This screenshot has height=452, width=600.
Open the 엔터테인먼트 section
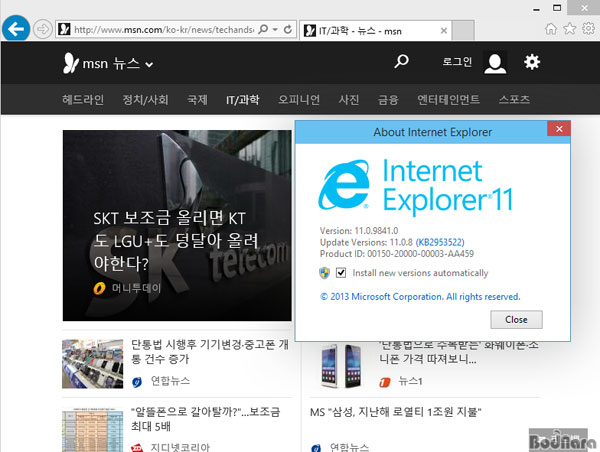448,100
